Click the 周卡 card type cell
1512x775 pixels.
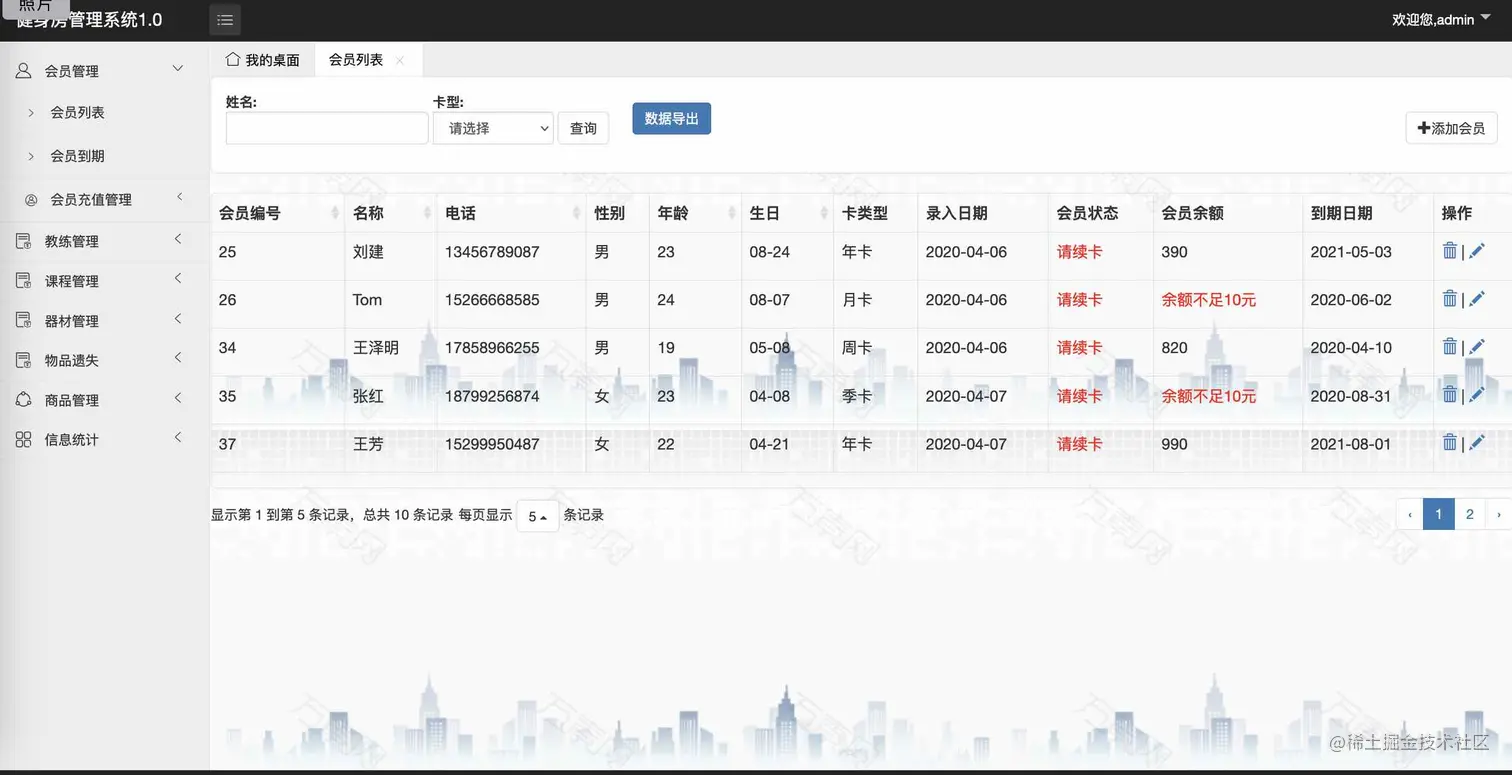point(857,348)
